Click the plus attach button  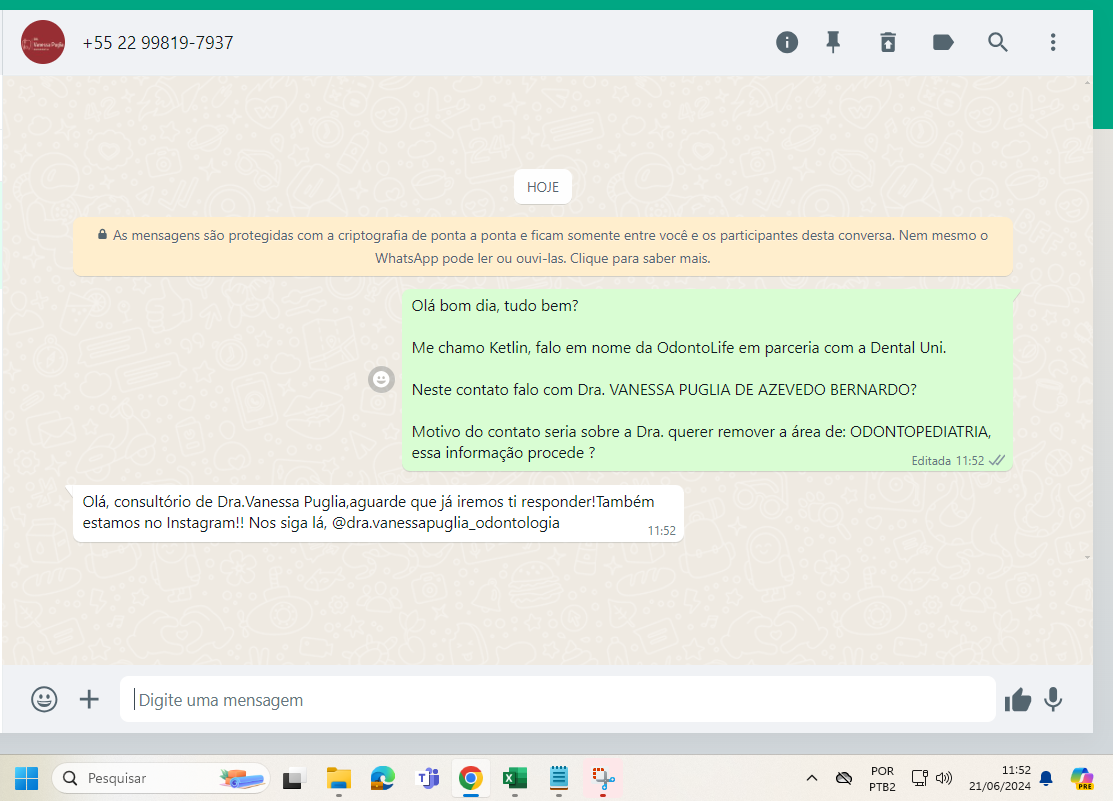89,699
